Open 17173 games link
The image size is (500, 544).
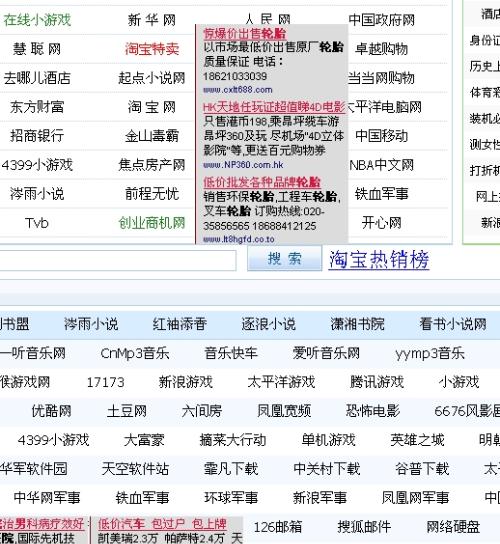(x=105, y=382)
